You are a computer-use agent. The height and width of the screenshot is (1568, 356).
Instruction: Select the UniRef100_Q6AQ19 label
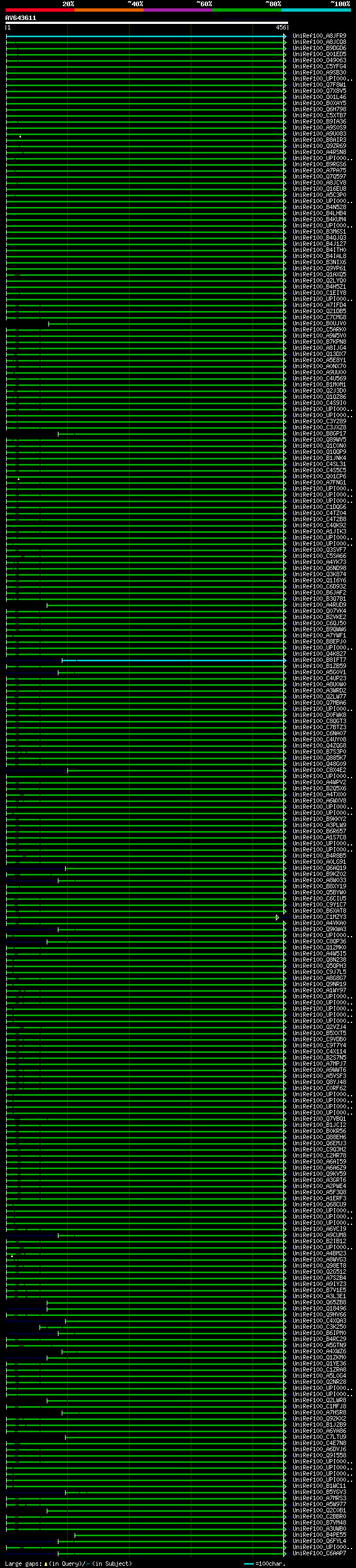coord(319,869)
